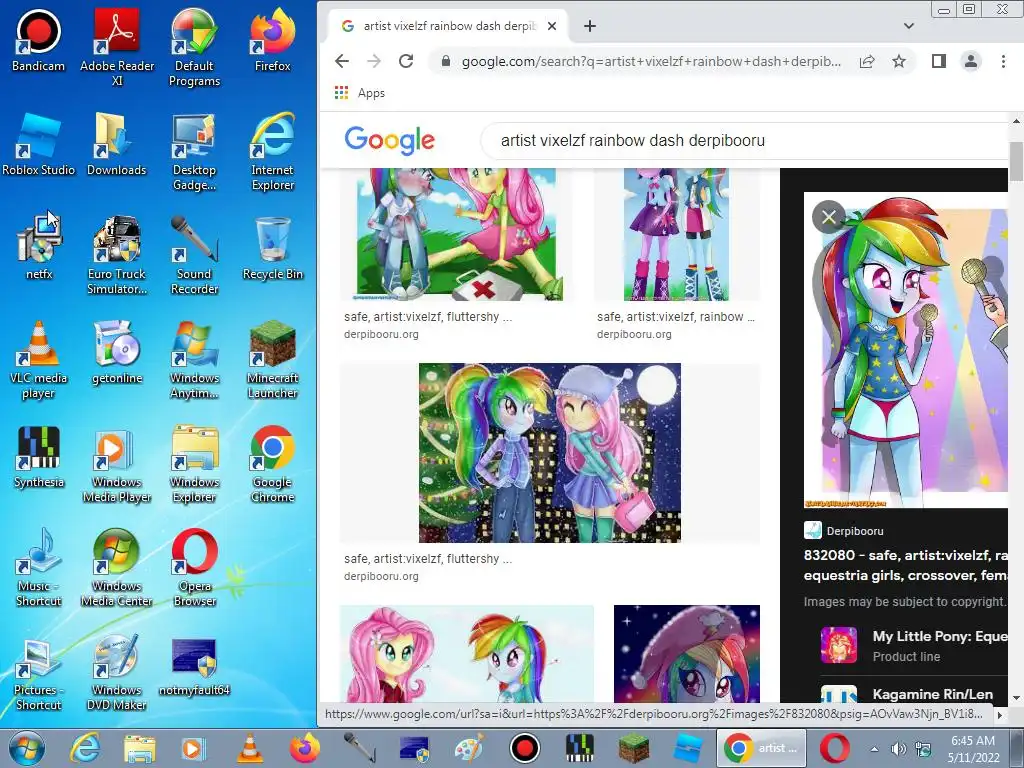Share this page from address bar
The height and width of the screenshot is (768, 1024).
click(867, 61)
